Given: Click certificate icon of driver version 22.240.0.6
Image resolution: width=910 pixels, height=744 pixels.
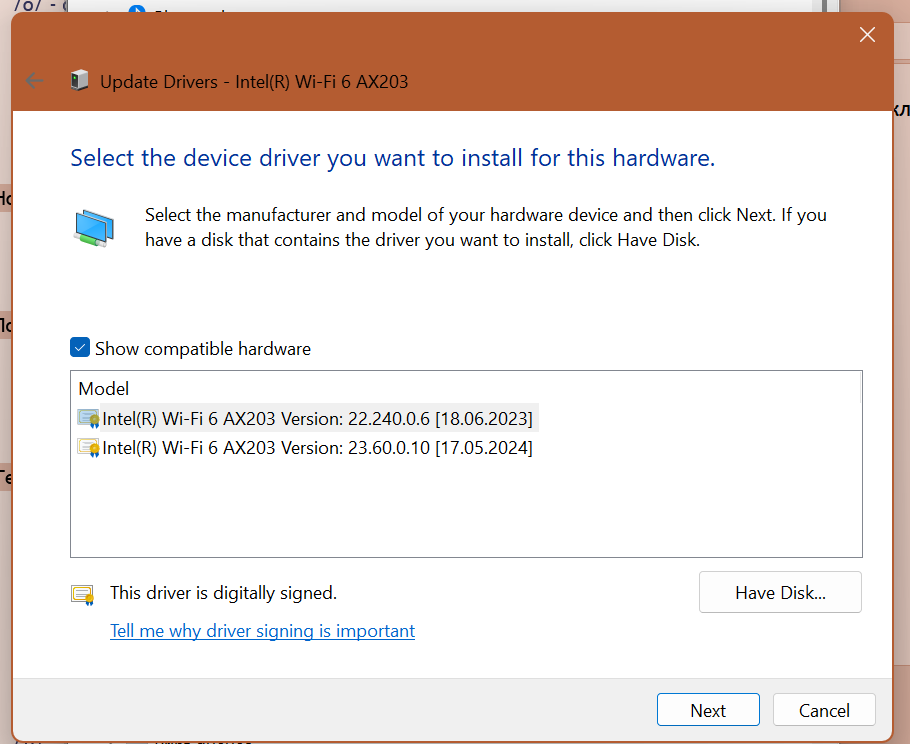Looking at the screenshot, I should click(88, 418).
